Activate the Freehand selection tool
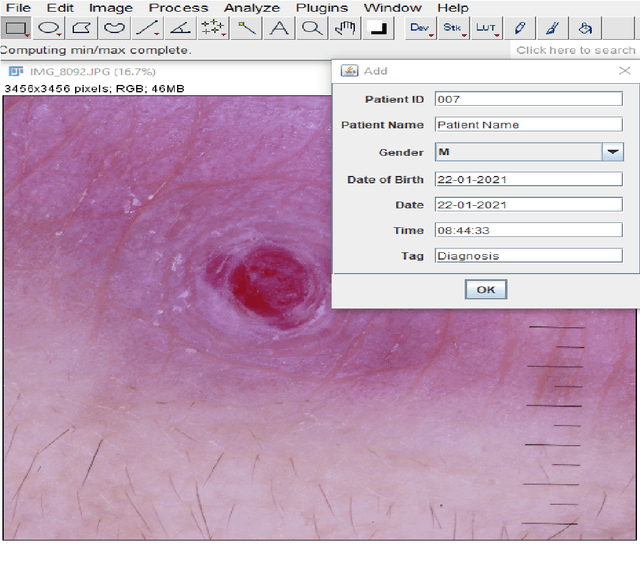640x562 pixels. coord(115,28)
